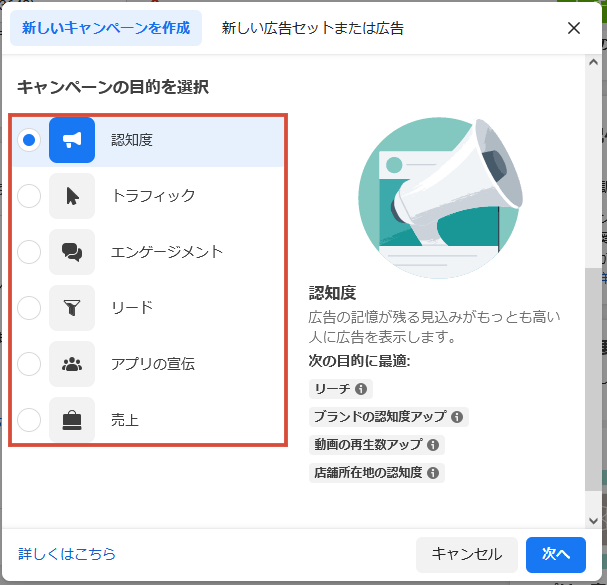
Task: Switch to 新しい広告セットまたは広告 tab
Action: click(312, 28)
